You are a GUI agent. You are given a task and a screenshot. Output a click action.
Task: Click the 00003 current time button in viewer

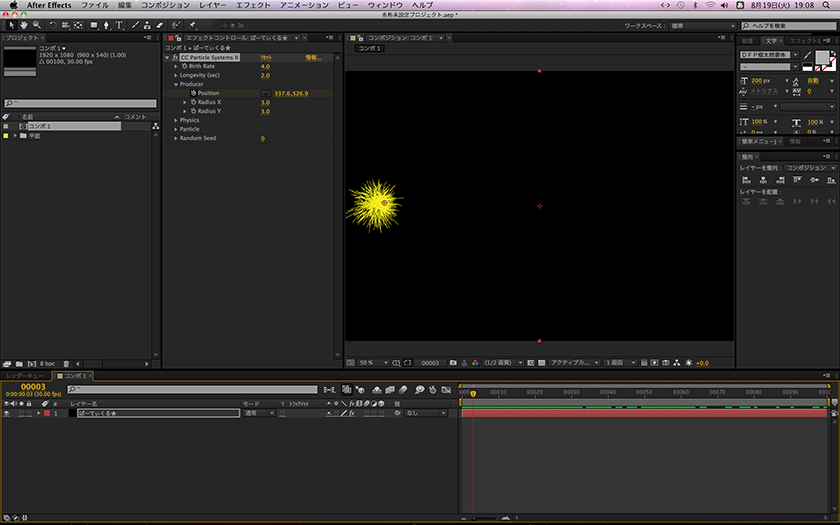(430, 363)
